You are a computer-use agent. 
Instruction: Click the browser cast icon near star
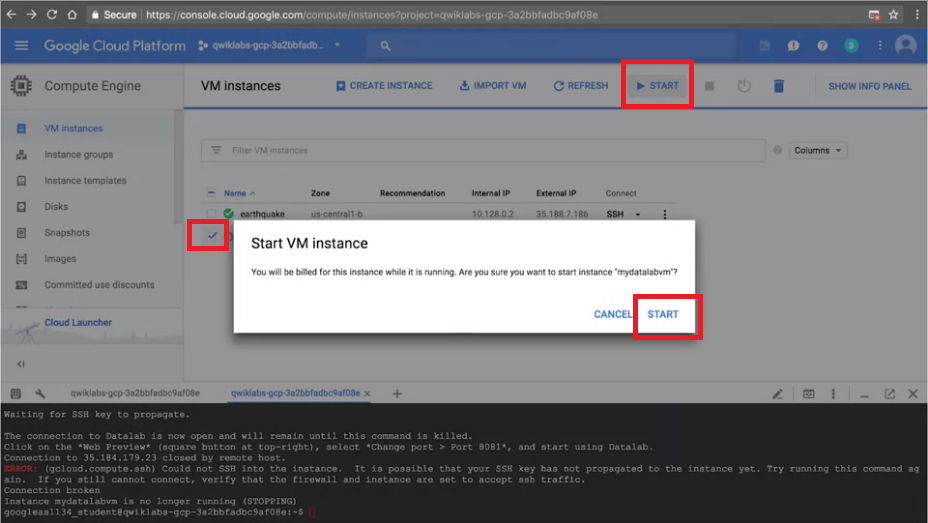[874, 15]
